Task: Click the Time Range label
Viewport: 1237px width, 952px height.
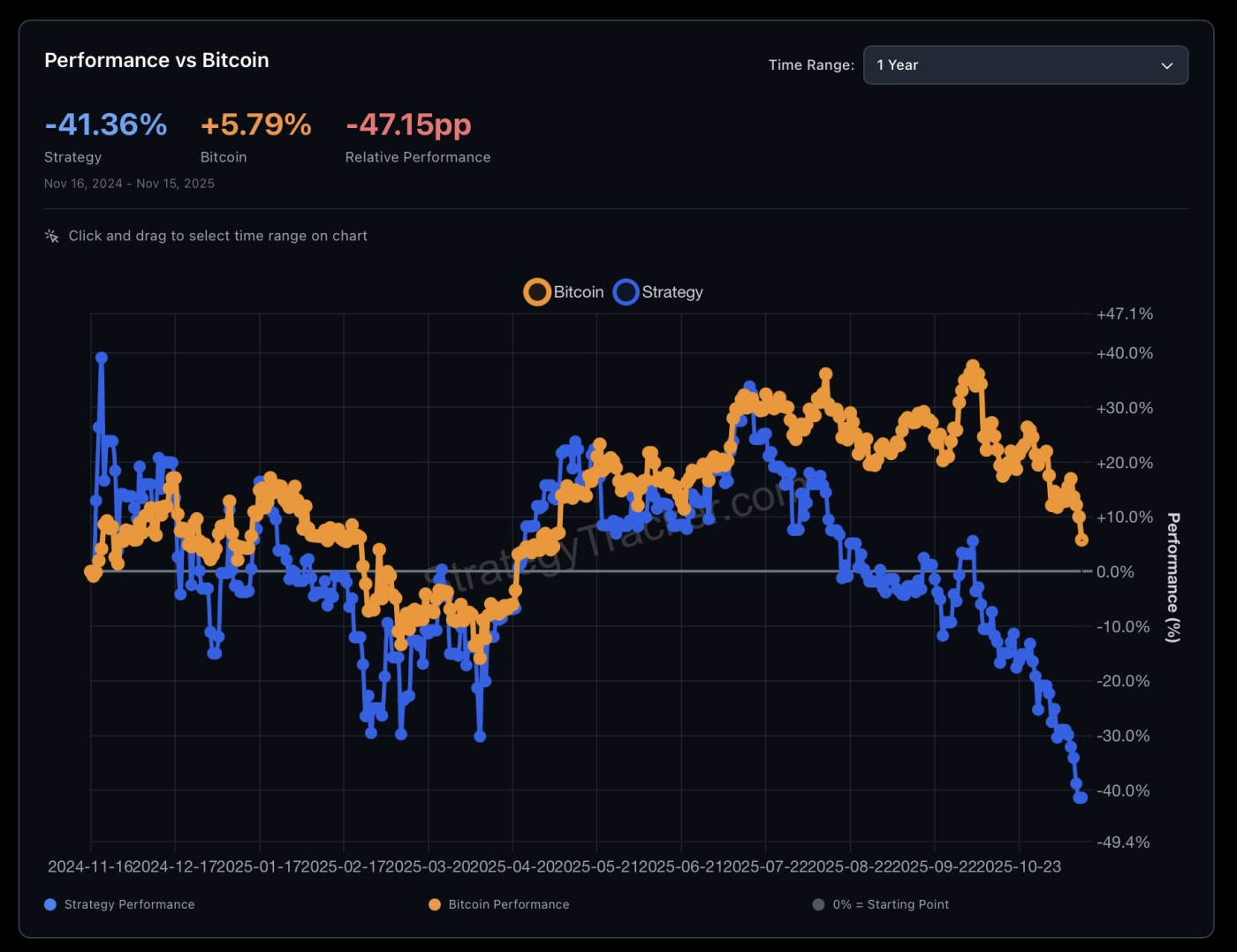Action: [x=810, y=64]
